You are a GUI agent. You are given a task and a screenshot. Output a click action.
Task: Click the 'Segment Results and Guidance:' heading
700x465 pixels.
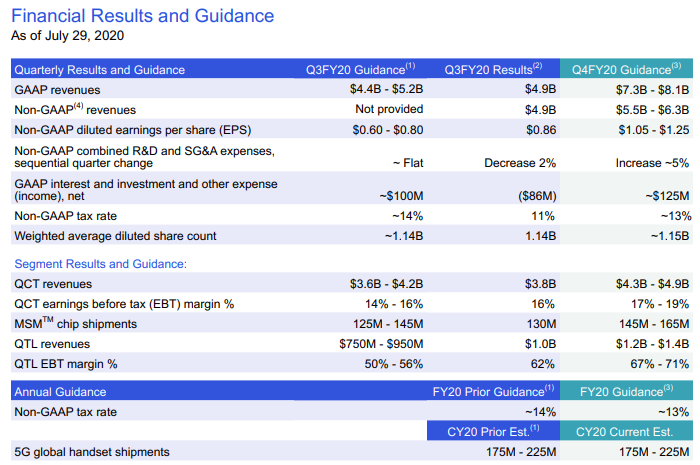pos(100,264)
